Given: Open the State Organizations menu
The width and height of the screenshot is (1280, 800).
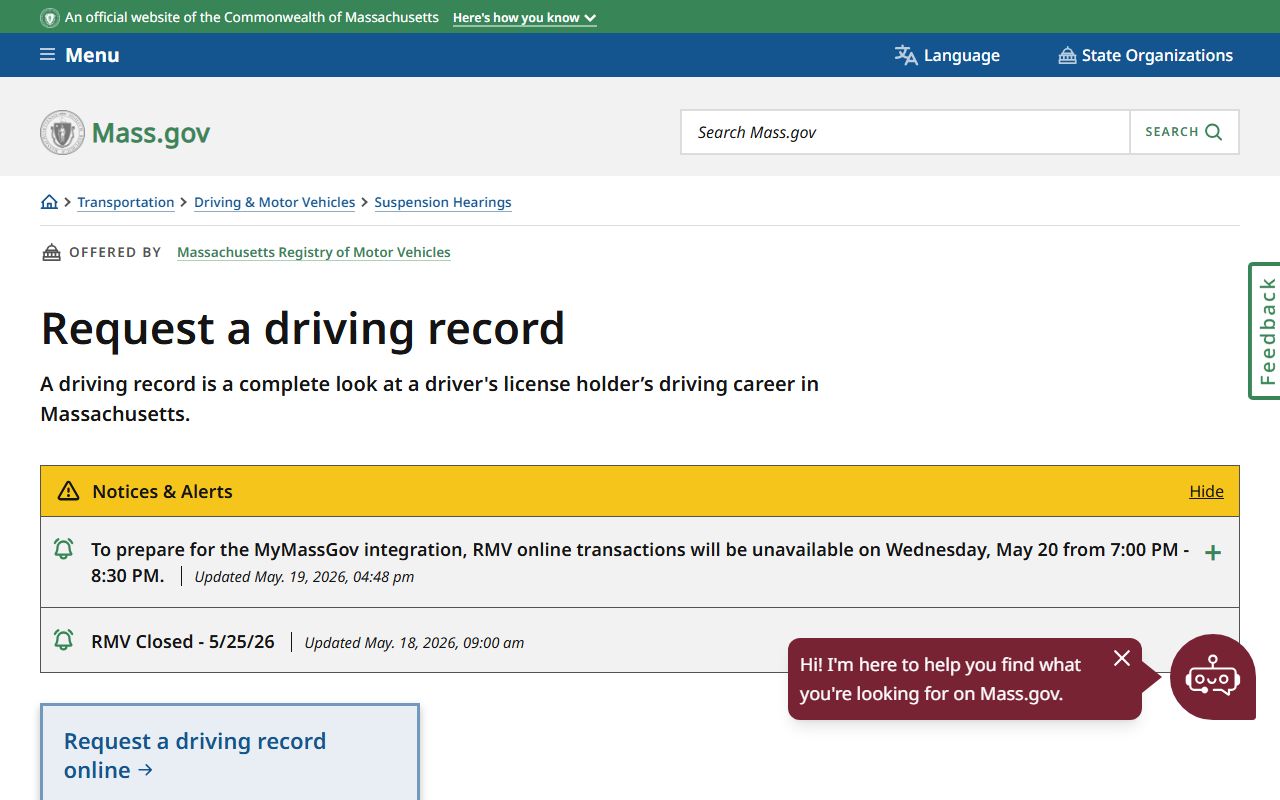Looking at the screenshot, I should pos(1145,55).
